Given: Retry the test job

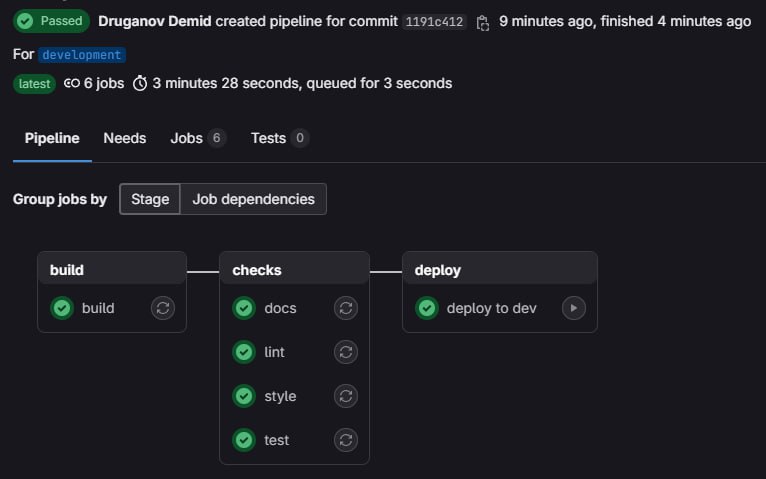Looking at the screenshot, I should pos(346,440).
